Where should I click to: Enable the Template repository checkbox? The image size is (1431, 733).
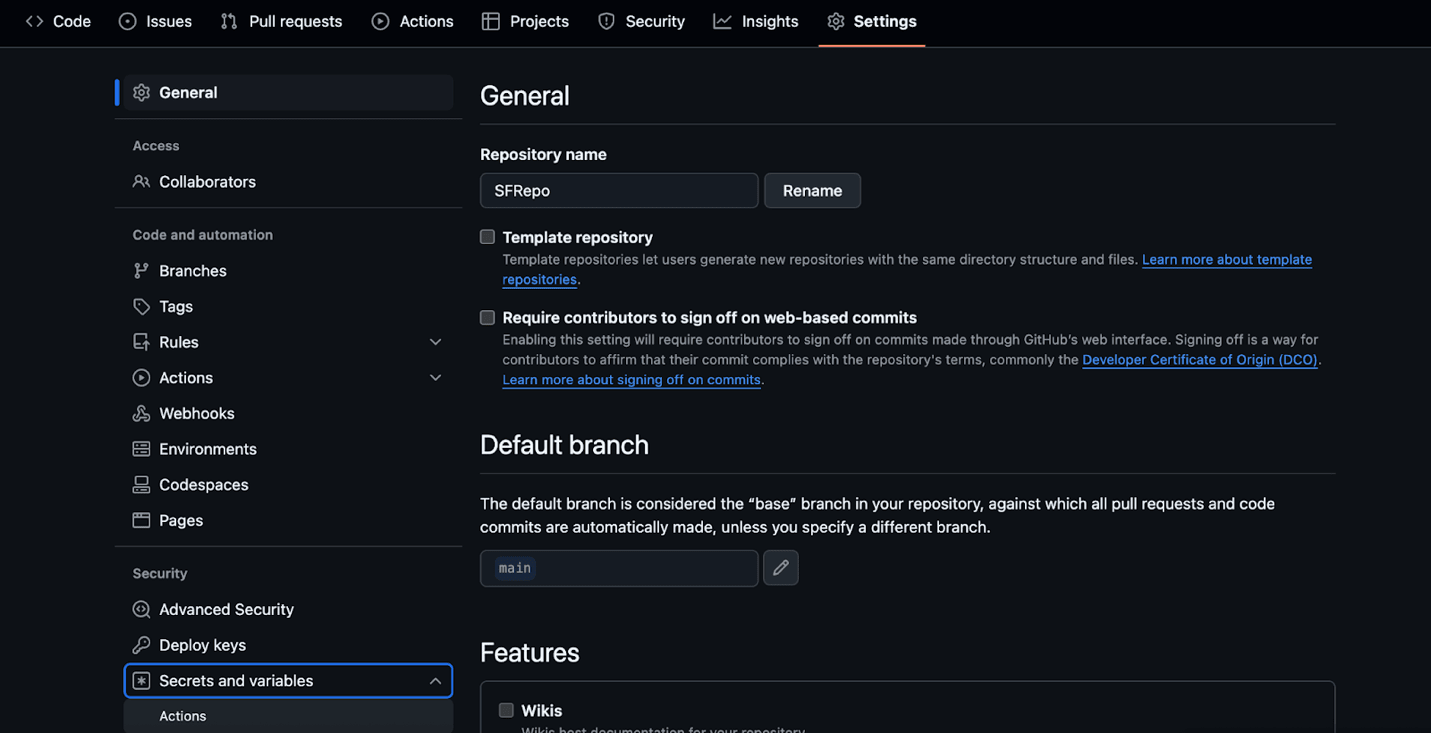[x=487, y=237]
